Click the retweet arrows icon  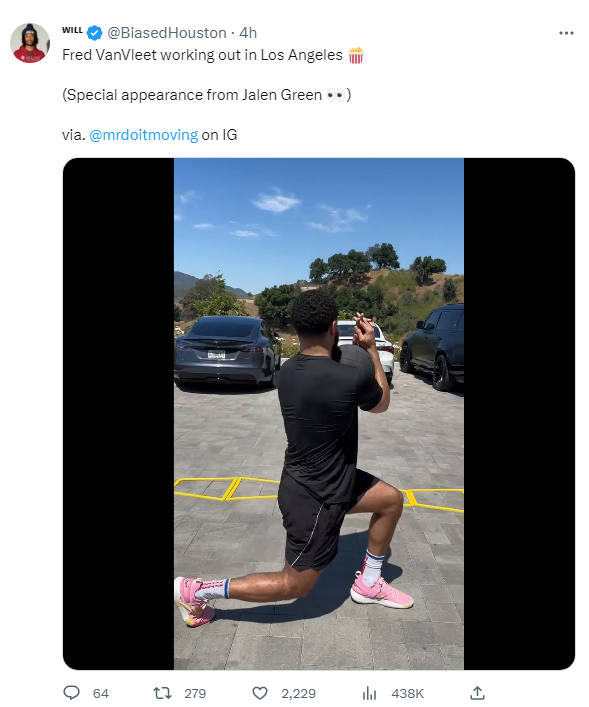pos(162,693)
